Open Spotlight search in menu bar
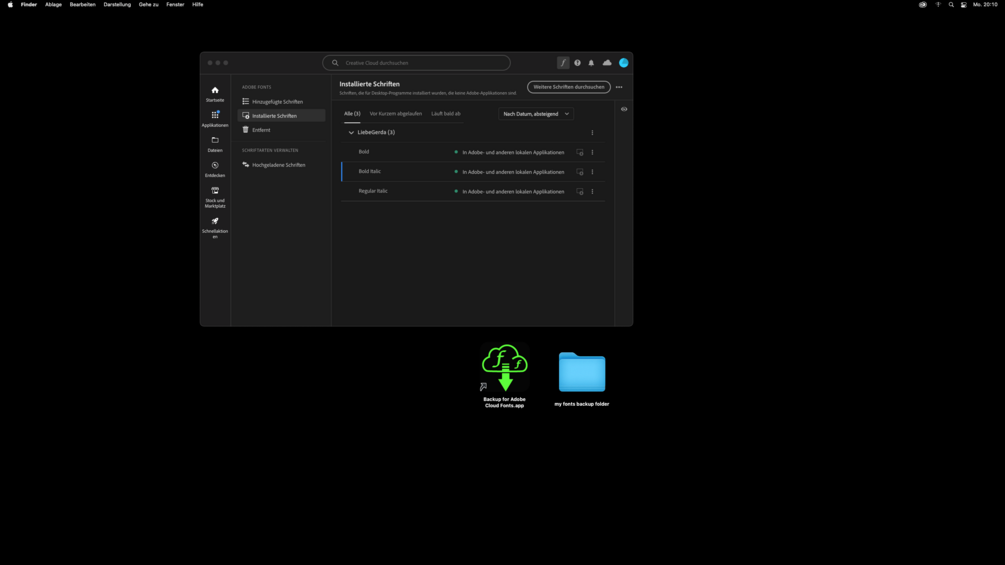 [951, 4]
